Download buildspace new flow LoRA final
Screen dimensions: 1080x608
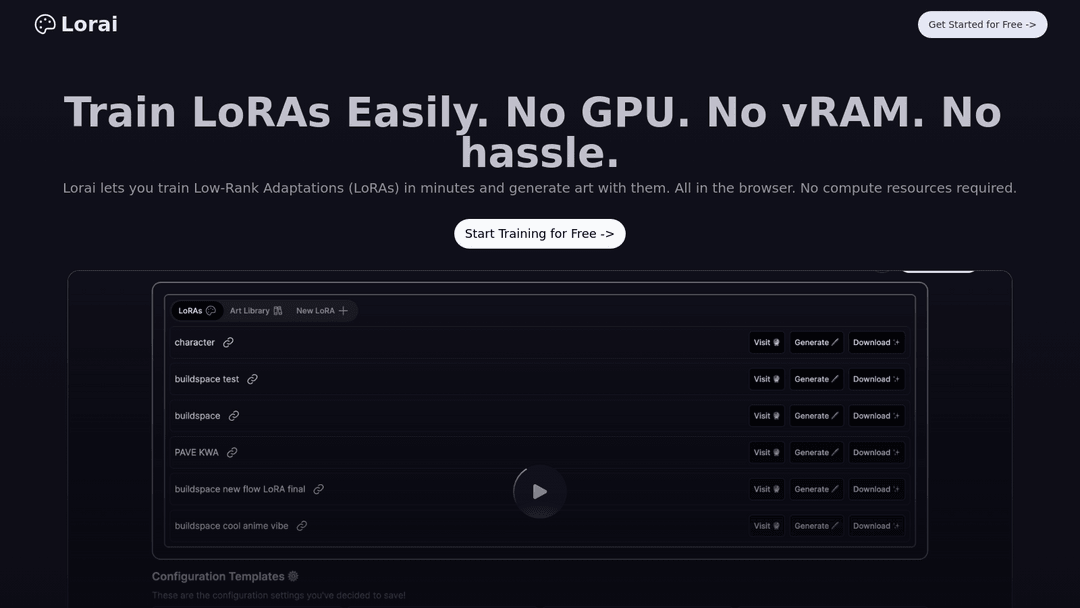coord(876,489)
